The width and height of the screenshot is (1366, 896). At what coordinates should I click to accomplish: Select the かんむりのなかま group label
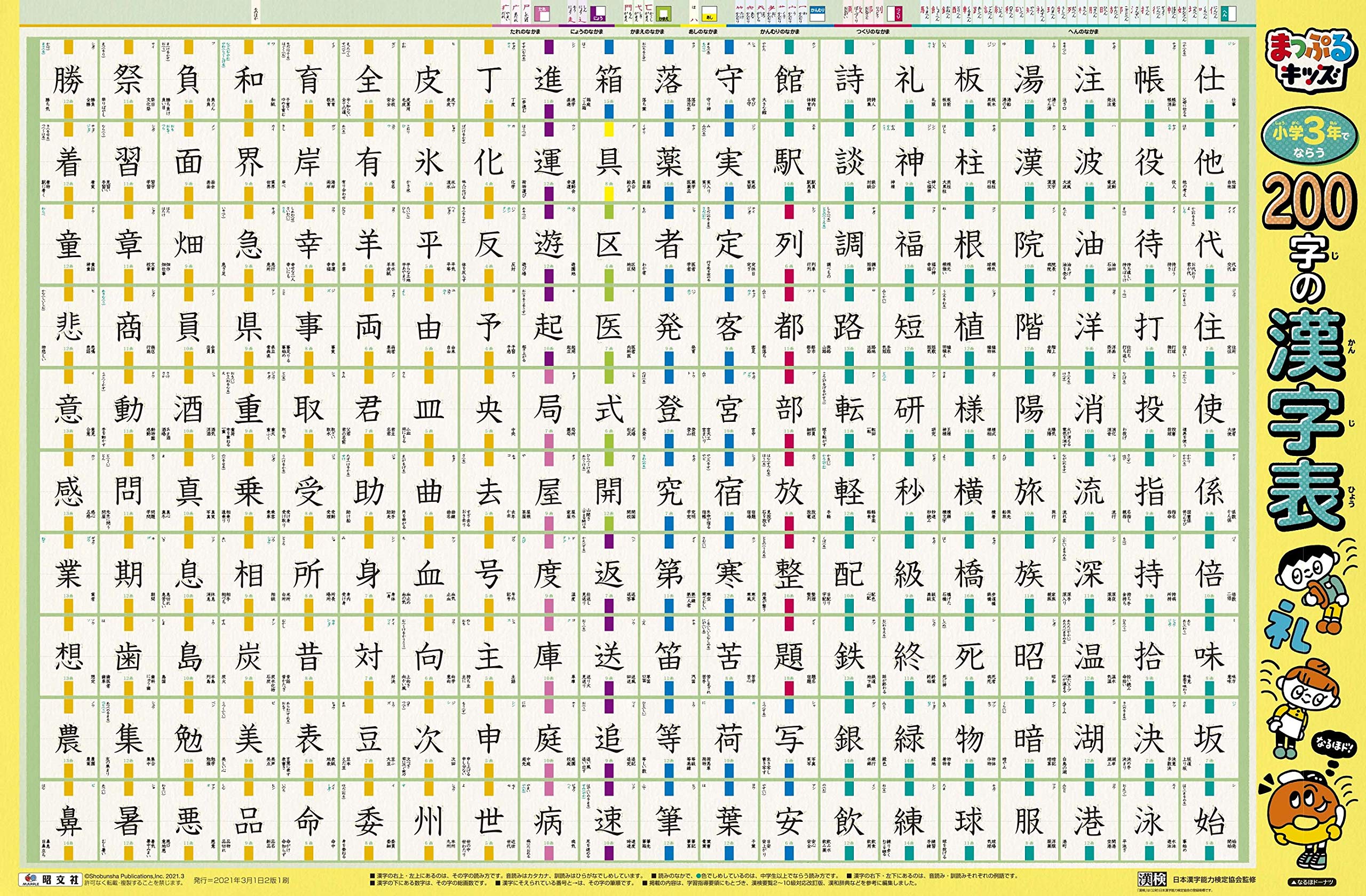(x=780, y=31)
